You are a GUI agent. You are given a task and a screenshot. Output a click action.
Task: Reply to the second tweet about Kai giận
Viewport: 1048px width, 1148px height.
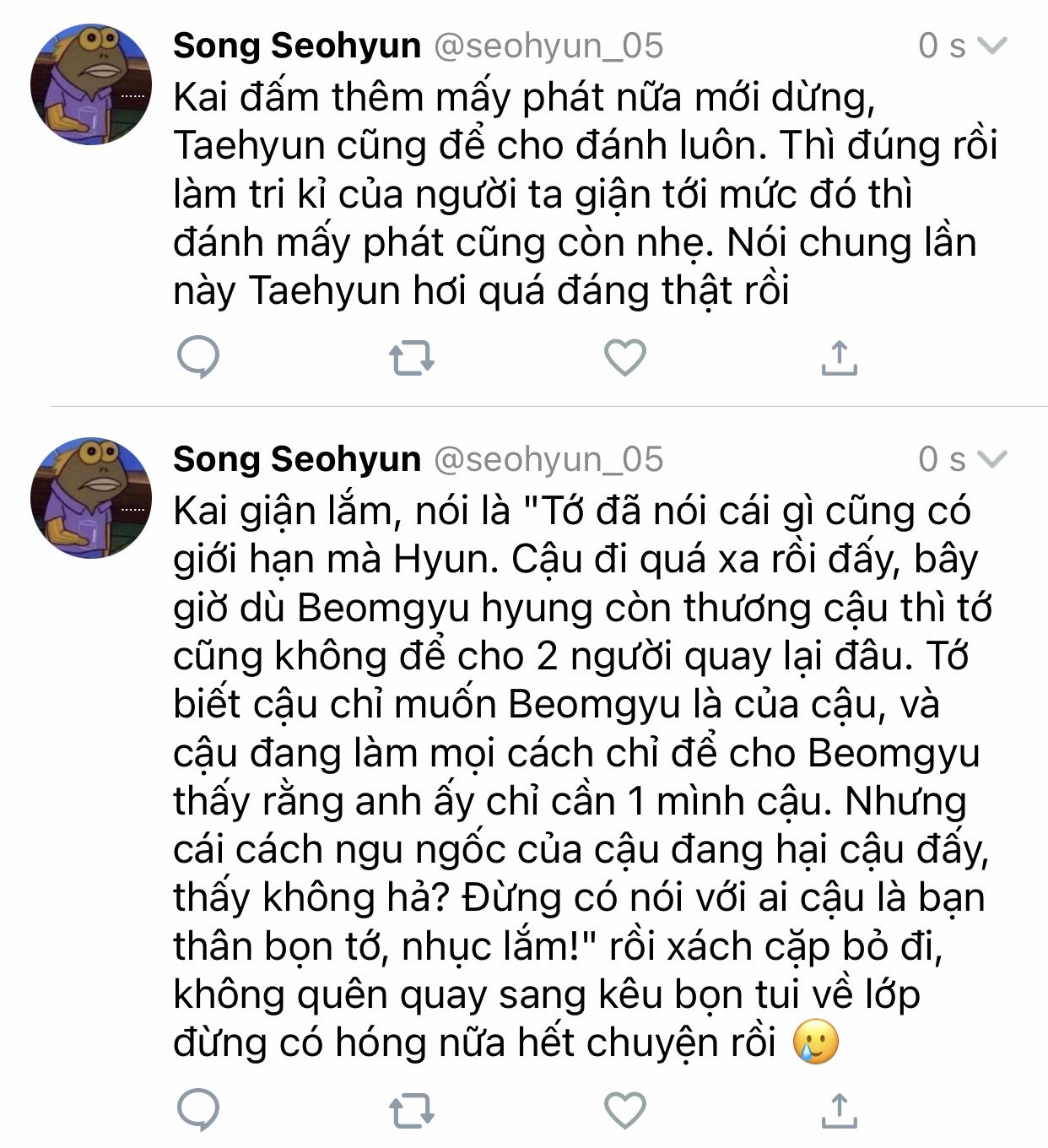point(198,1110)
